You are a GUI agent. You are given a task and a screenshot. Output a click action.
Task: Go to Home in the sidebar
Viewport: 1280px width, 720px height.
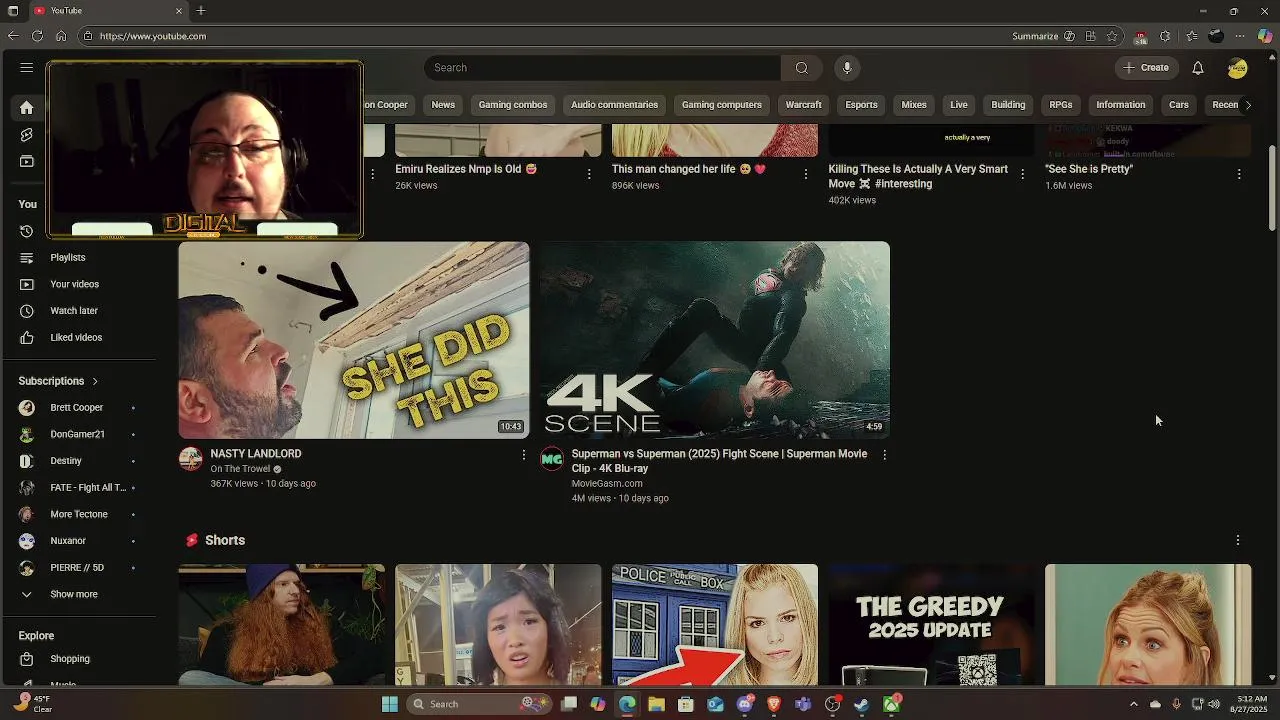pyautogui.click(x=27, y=108)
